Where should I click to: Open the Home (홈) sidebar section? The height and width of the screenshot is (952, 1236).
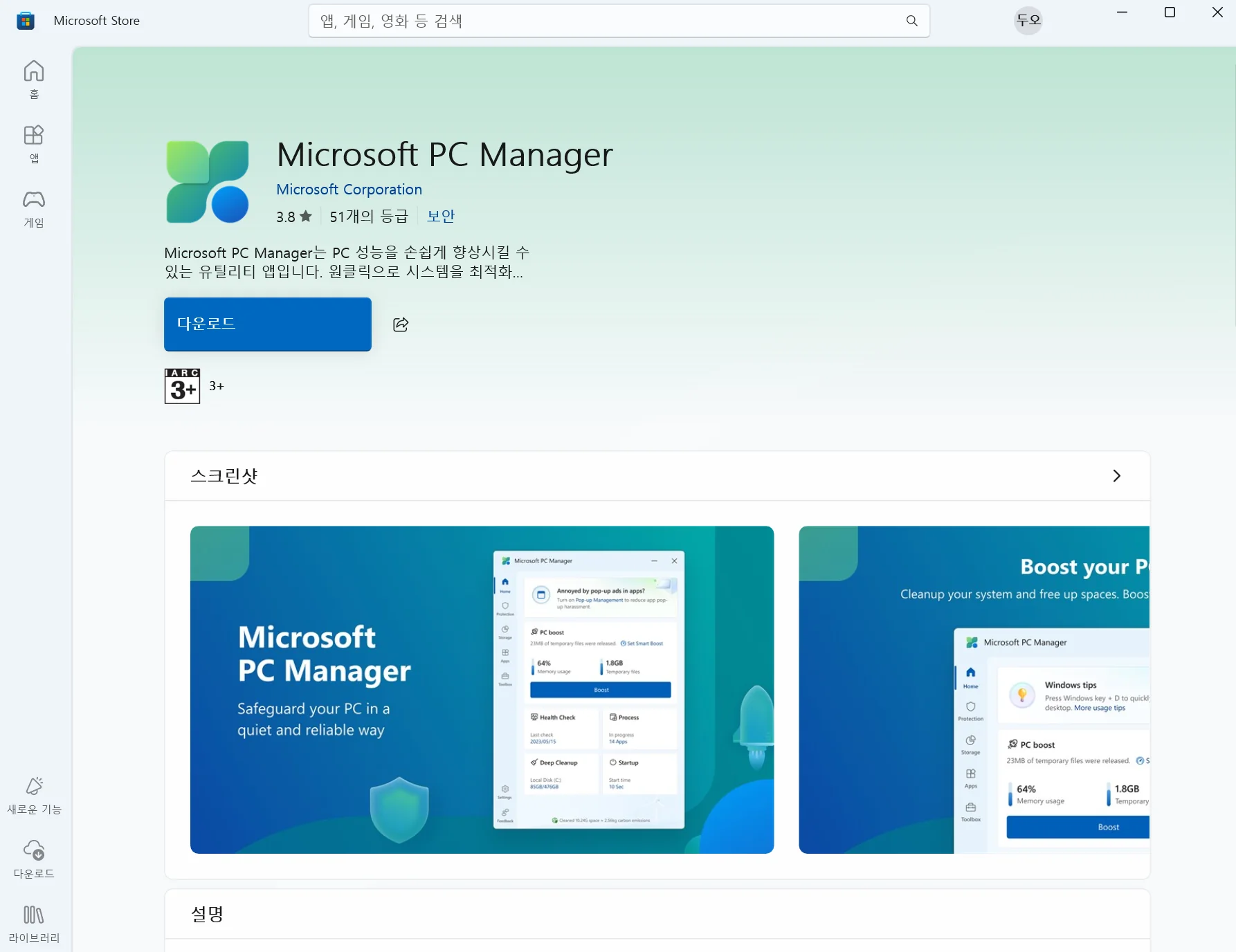pos(34,80)
